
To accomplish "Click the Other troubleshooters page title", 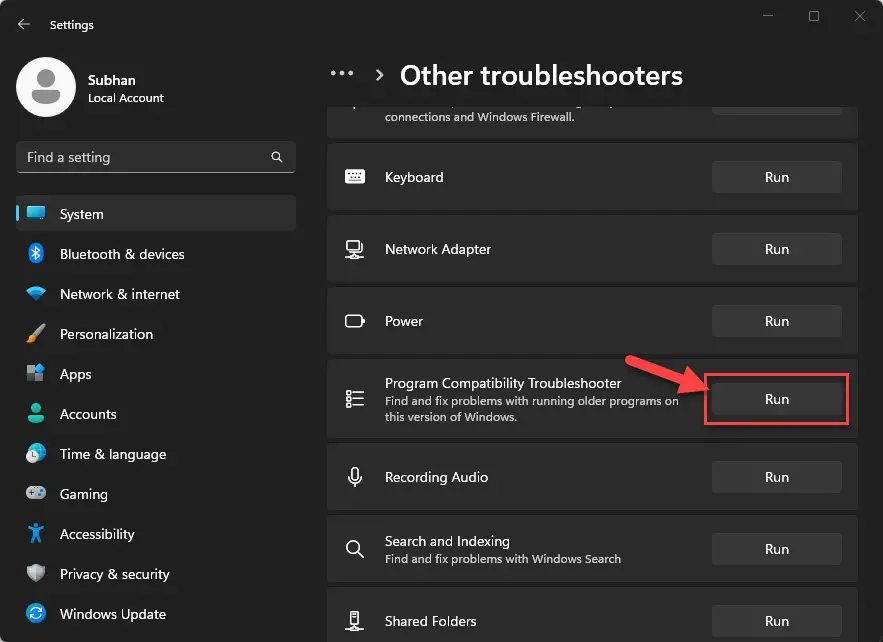I will coord(541,75).
